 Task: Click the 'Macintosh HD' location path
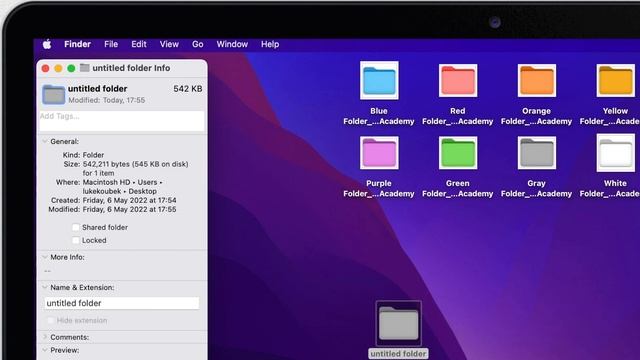[x=107, y=182]
